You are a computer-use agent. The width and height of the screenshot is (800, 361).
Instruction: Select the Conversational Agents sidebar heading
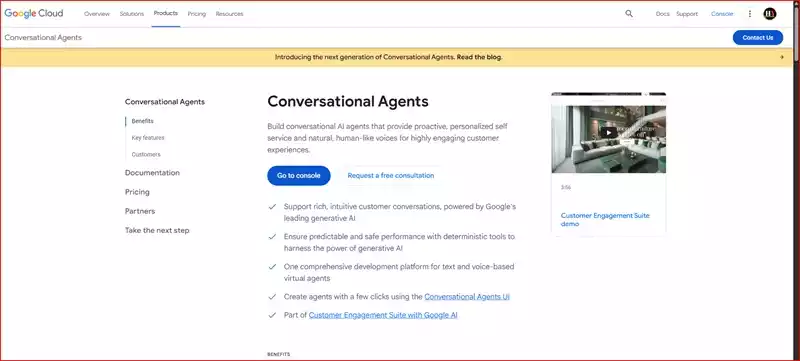165,101
